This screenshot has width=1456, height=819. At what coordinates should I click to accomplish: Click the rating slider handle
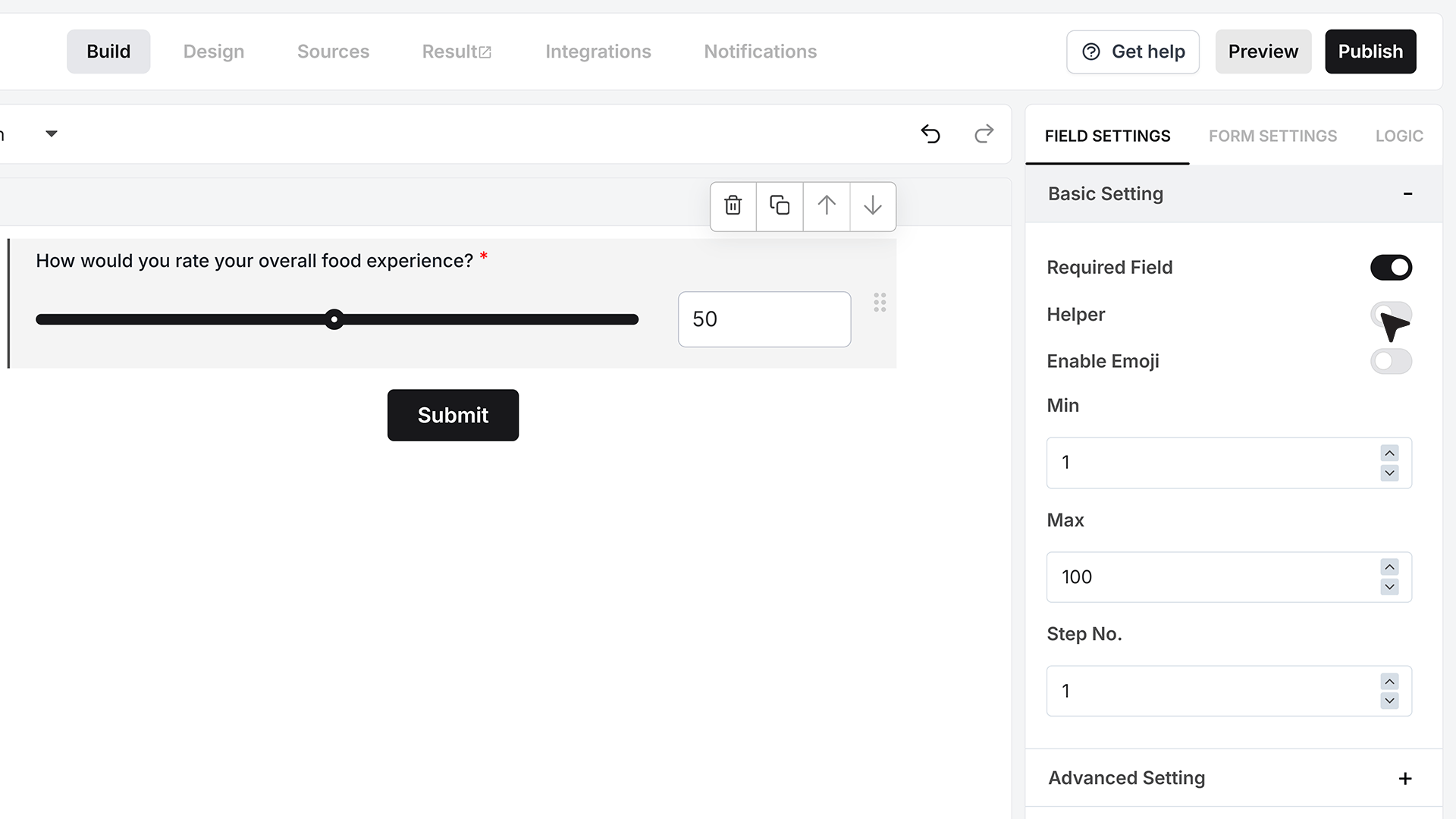[x=334, y=319]
